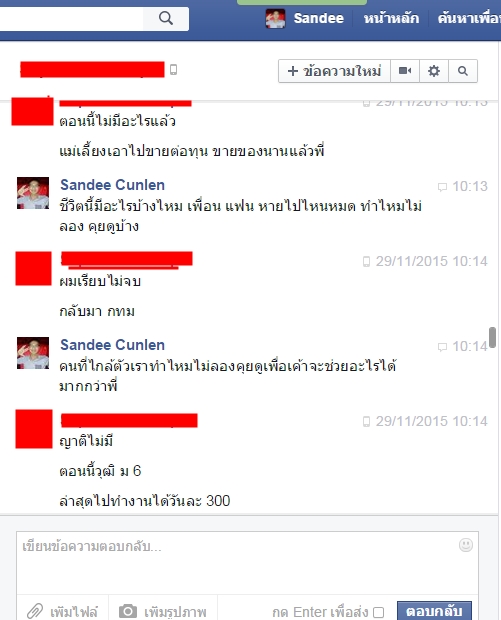Click the emoji smiley face icon
This screenshot has width=501, height=620.
click(466, 545)
